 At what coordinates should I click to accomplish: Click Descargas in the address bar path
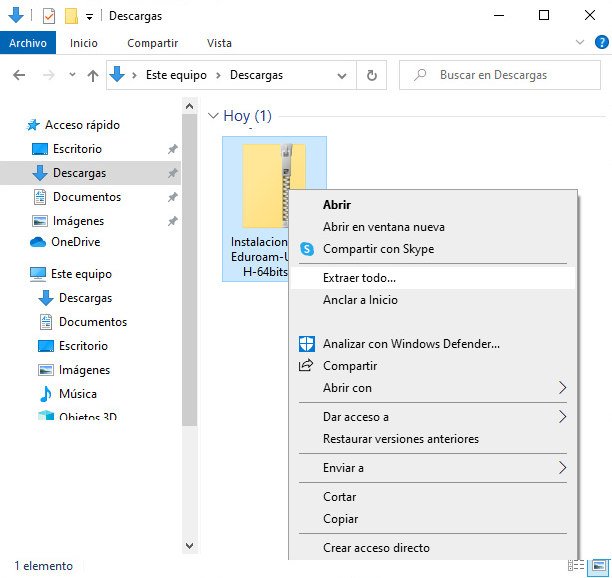[256, 75]
